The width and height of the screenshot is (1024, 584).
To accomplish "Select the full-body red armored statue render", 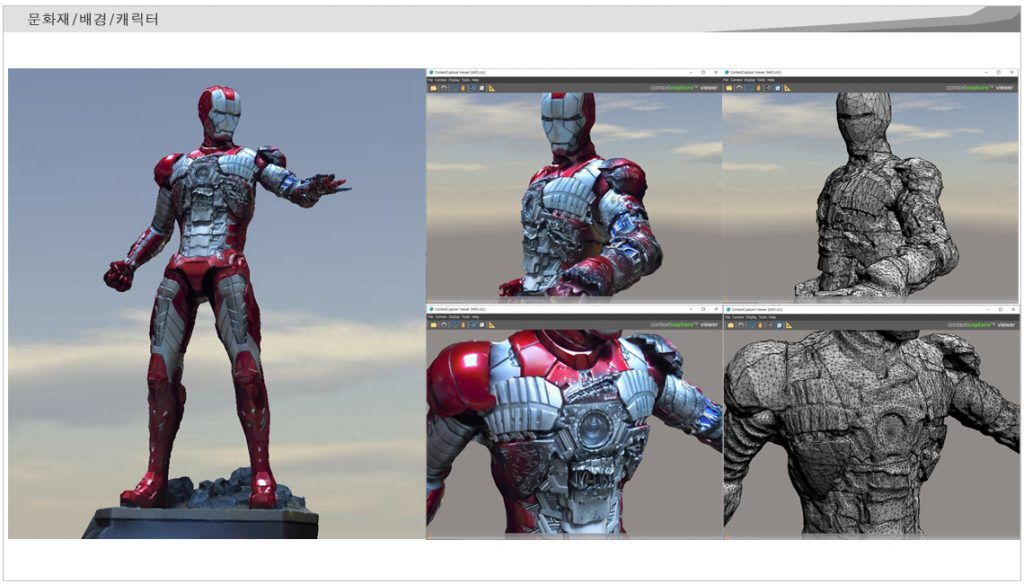I will (x=217, y=304).
